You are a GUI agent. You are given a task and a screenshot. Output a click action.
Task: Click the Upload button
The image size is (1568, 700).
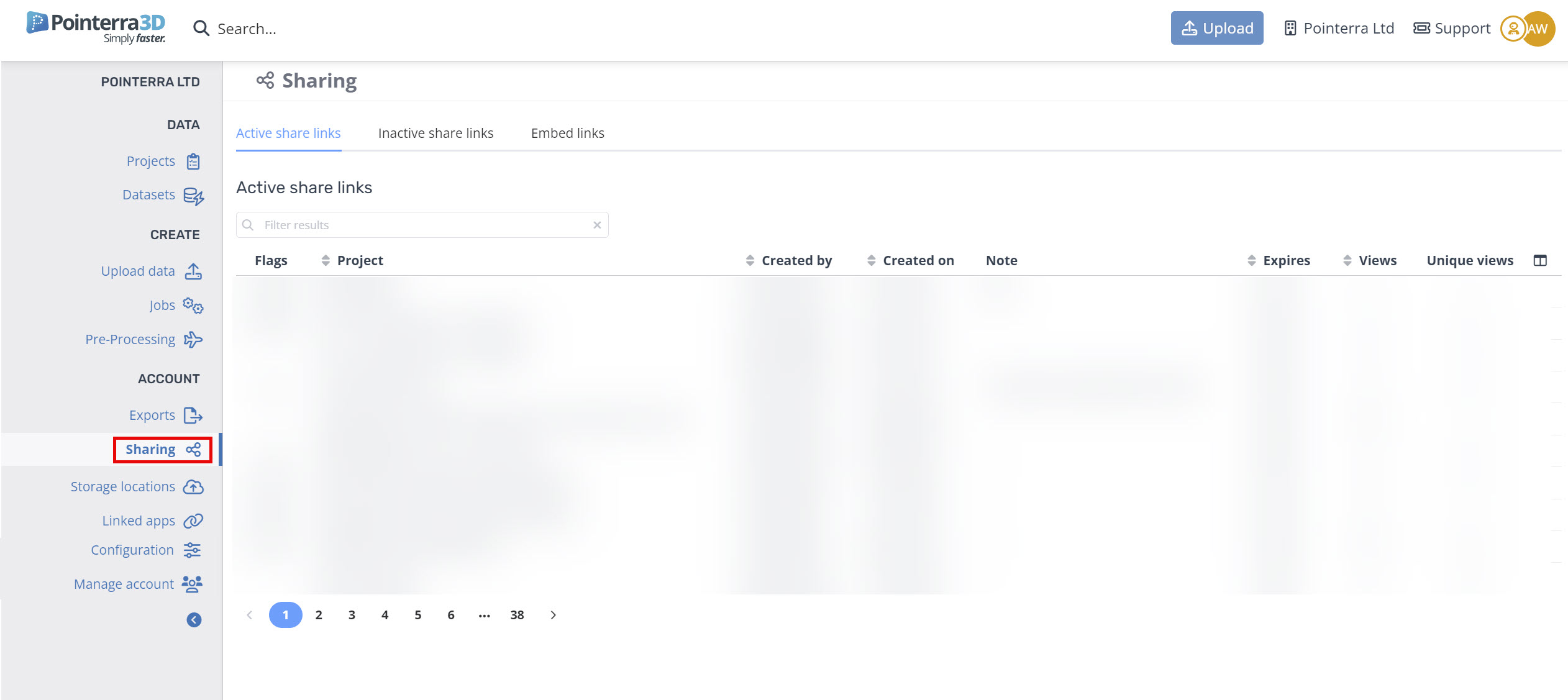pos(1216,29)
